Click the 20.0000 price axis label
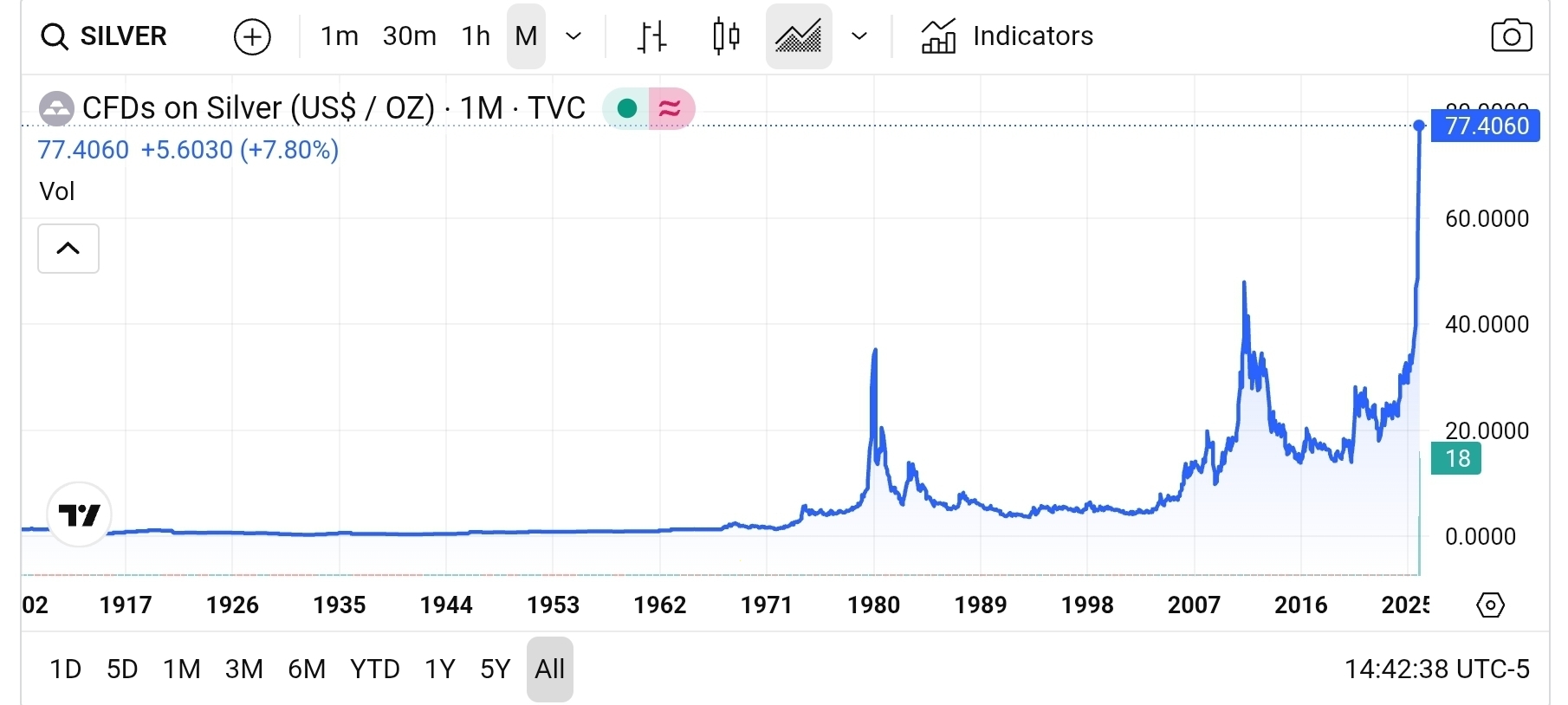Viewport: 1568px width, 705px height. click(1487, 430)
